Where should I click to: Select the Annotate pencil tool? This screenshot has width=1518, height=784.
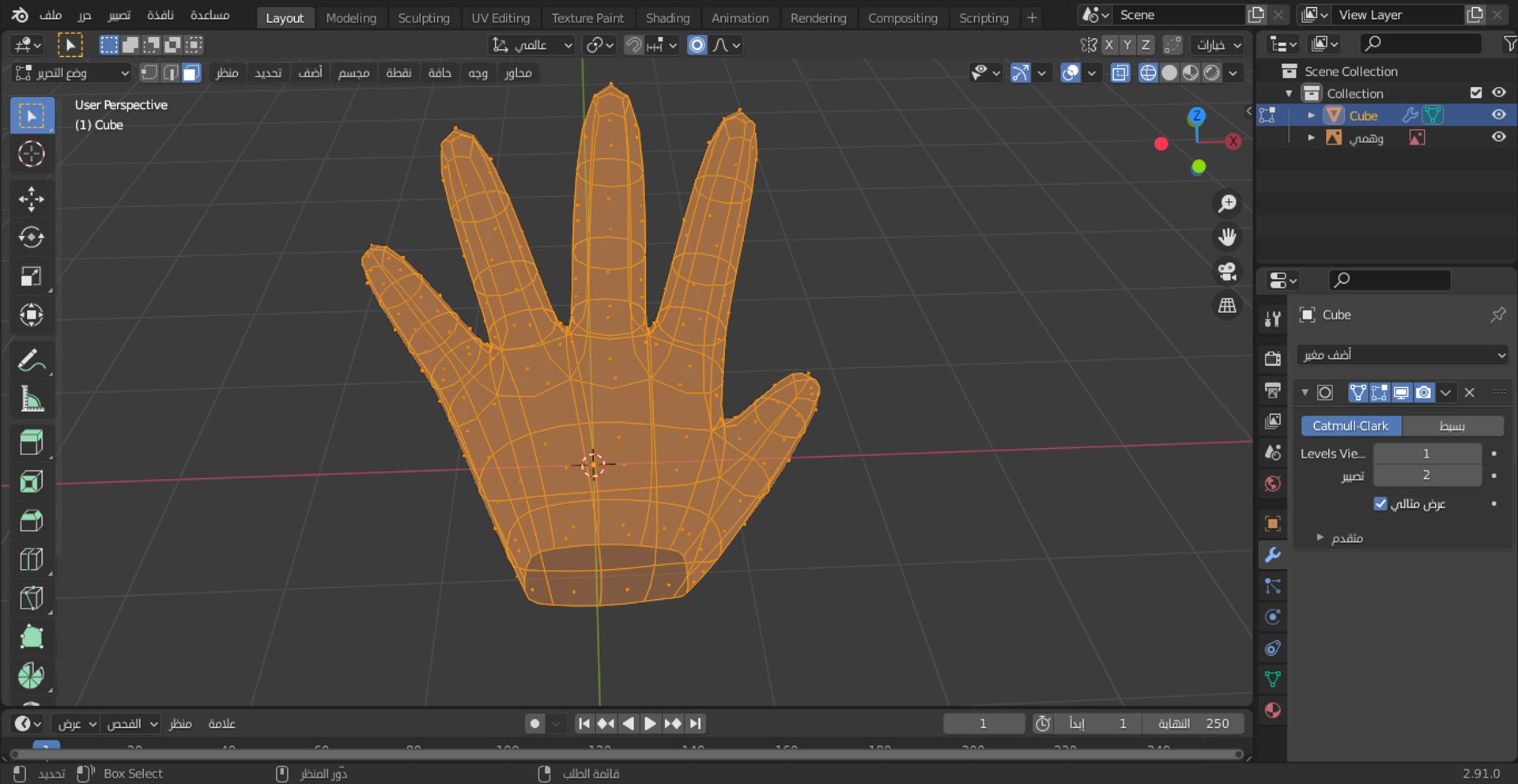pyautogui.click(x=32, y=361)
